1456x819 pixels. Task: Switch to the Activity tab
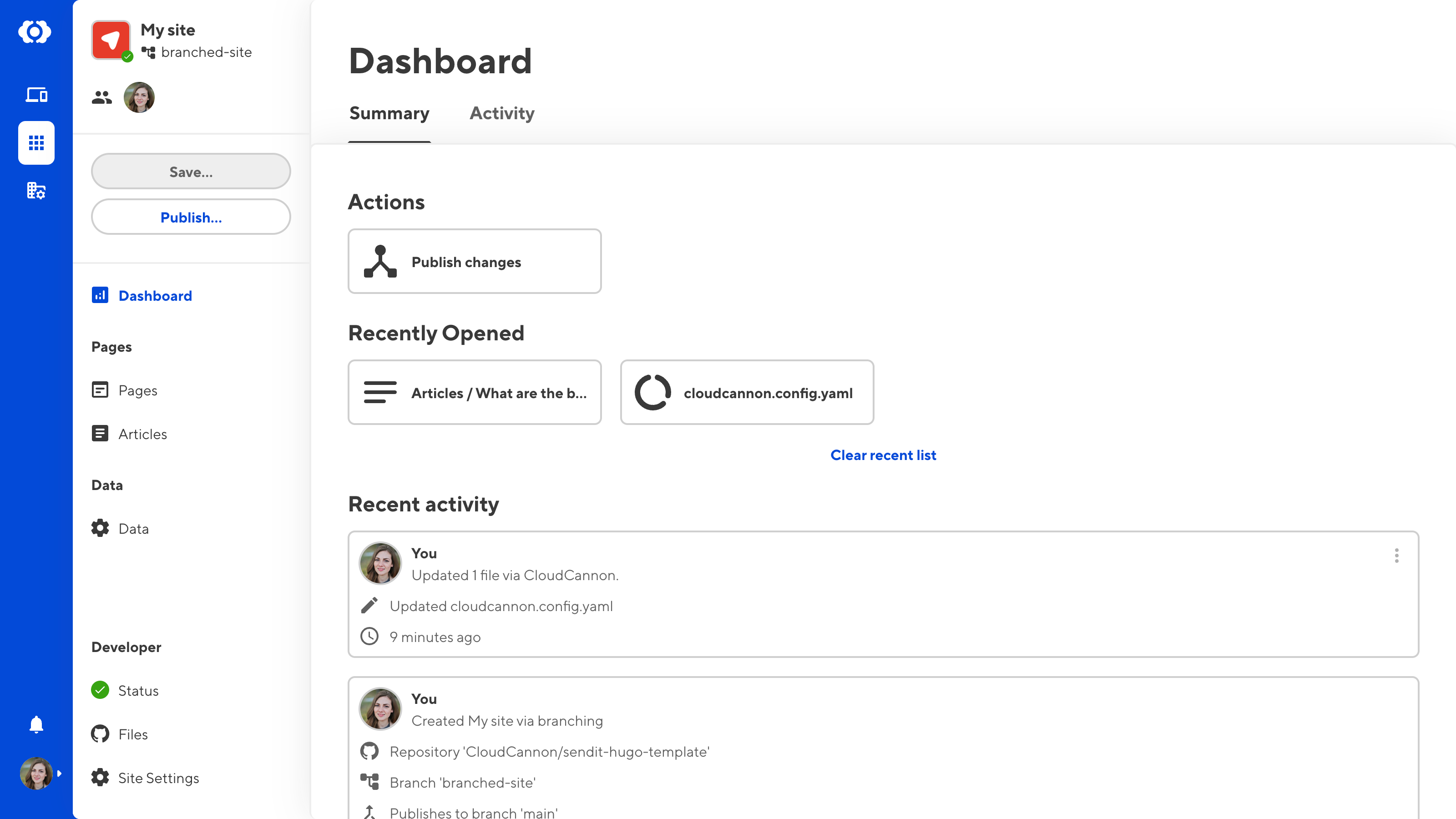tap(502, 113)
